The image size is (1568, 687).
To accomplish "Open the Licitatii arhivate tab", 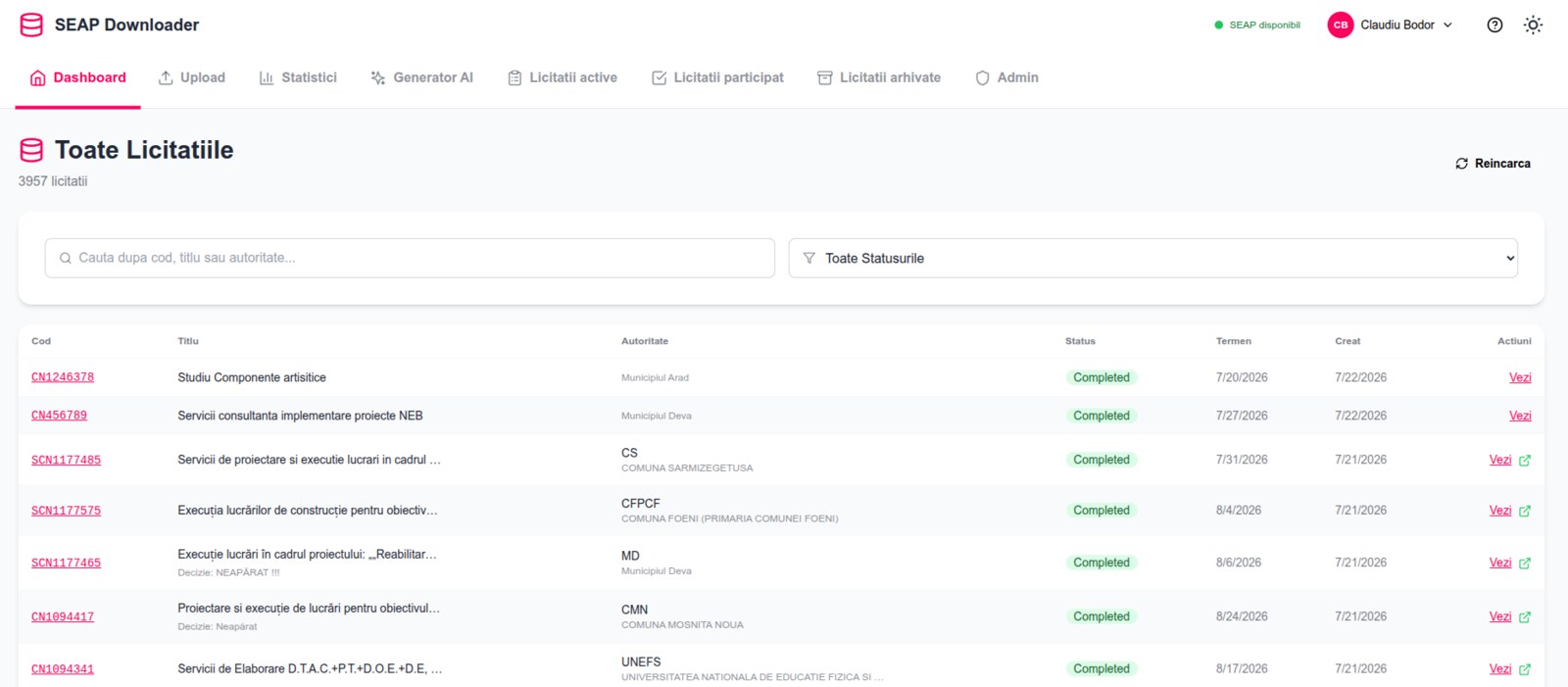I will [879, 77].
